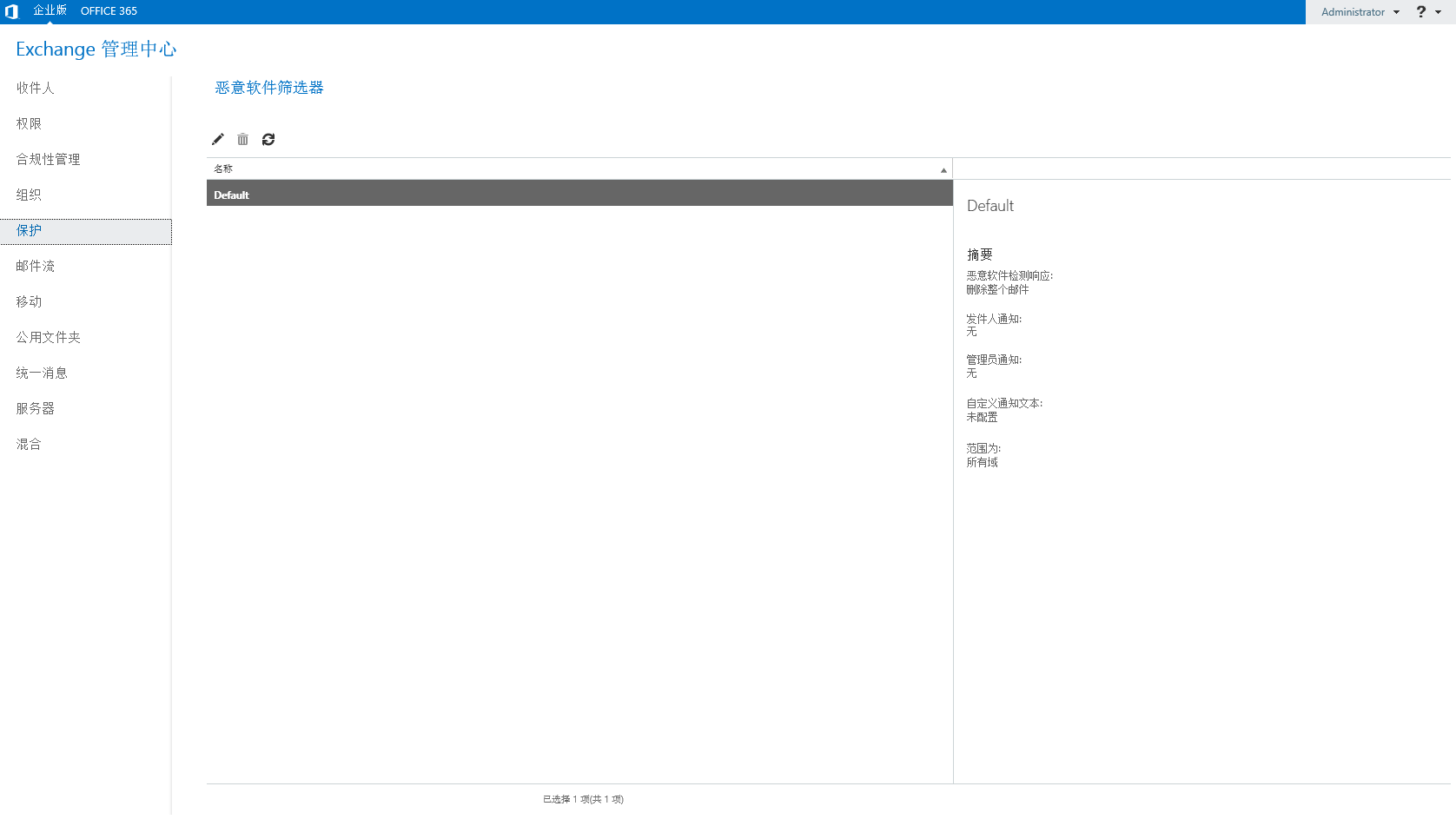Open 邮件流 in the sidebar
The width and height of the screenshot is (1456, 826).
pyautogui.click(x=35, y=266)
